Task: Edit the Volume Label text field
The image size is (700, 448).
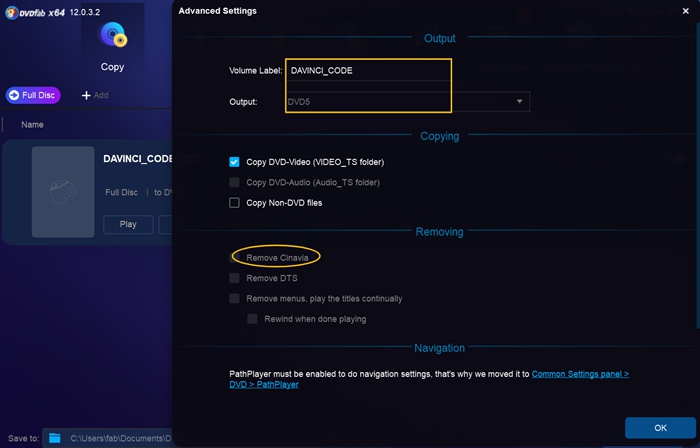Action: tap(368, 71)
